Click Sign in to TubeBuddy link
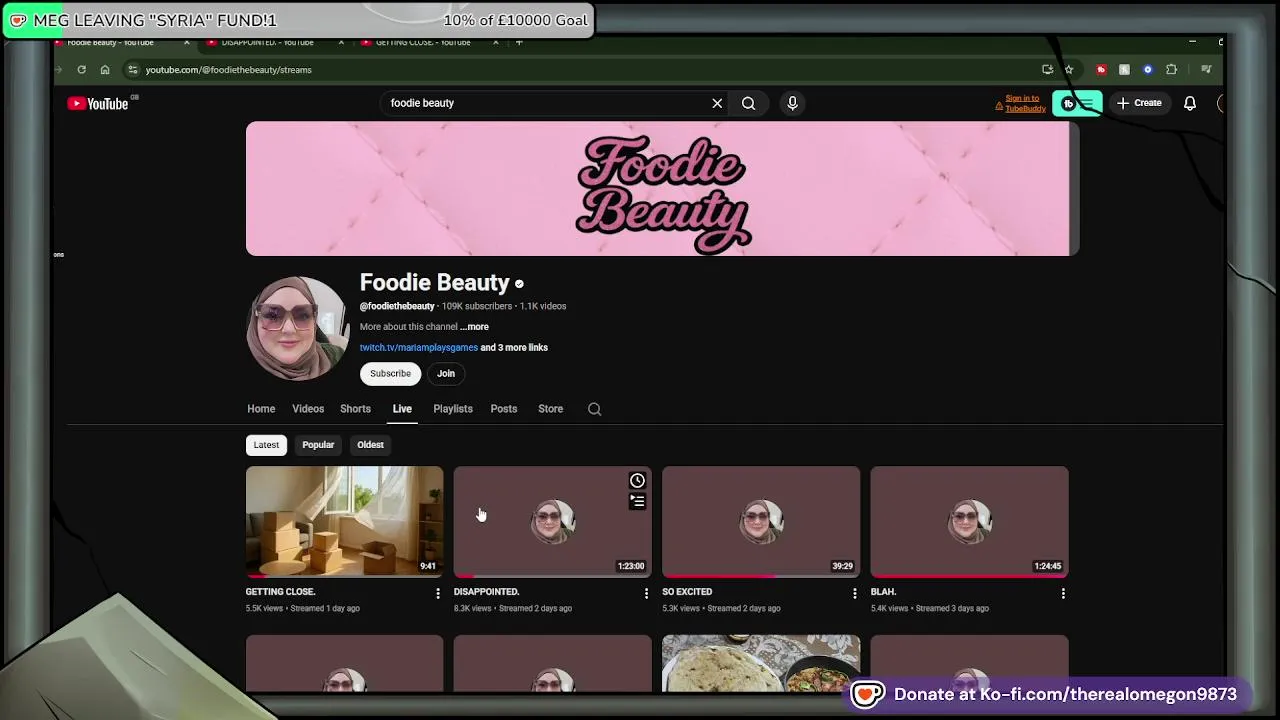The image size is (1280, 720). click(1020, 103)
